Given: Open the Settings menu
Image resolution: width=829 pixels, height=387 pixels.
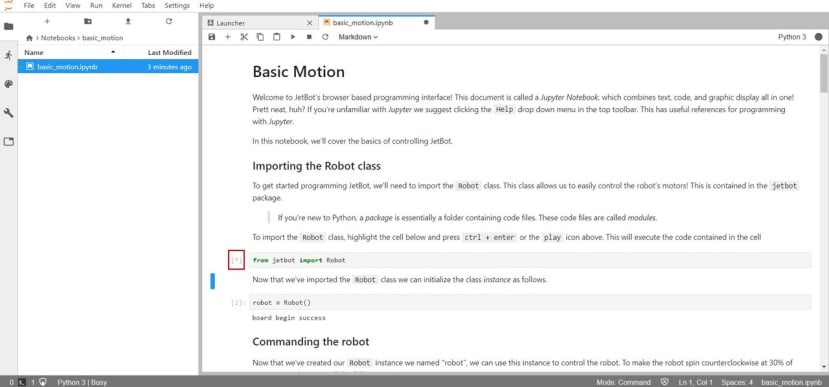Looking at the screenshot, I should coord(177,5).
